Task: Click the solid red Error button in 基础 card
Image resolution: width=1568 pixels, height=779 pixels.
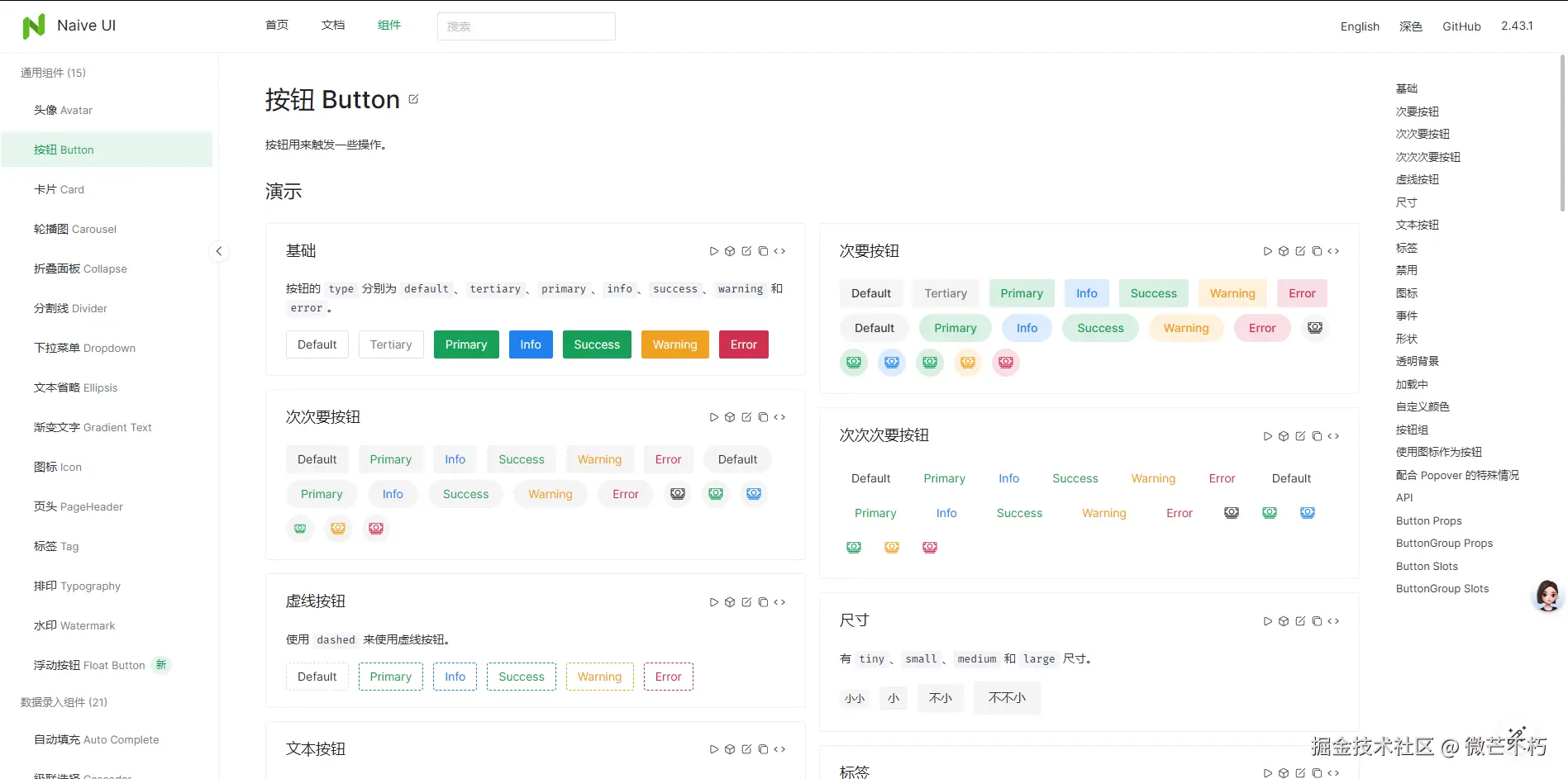Action: (x=744, y=344)
